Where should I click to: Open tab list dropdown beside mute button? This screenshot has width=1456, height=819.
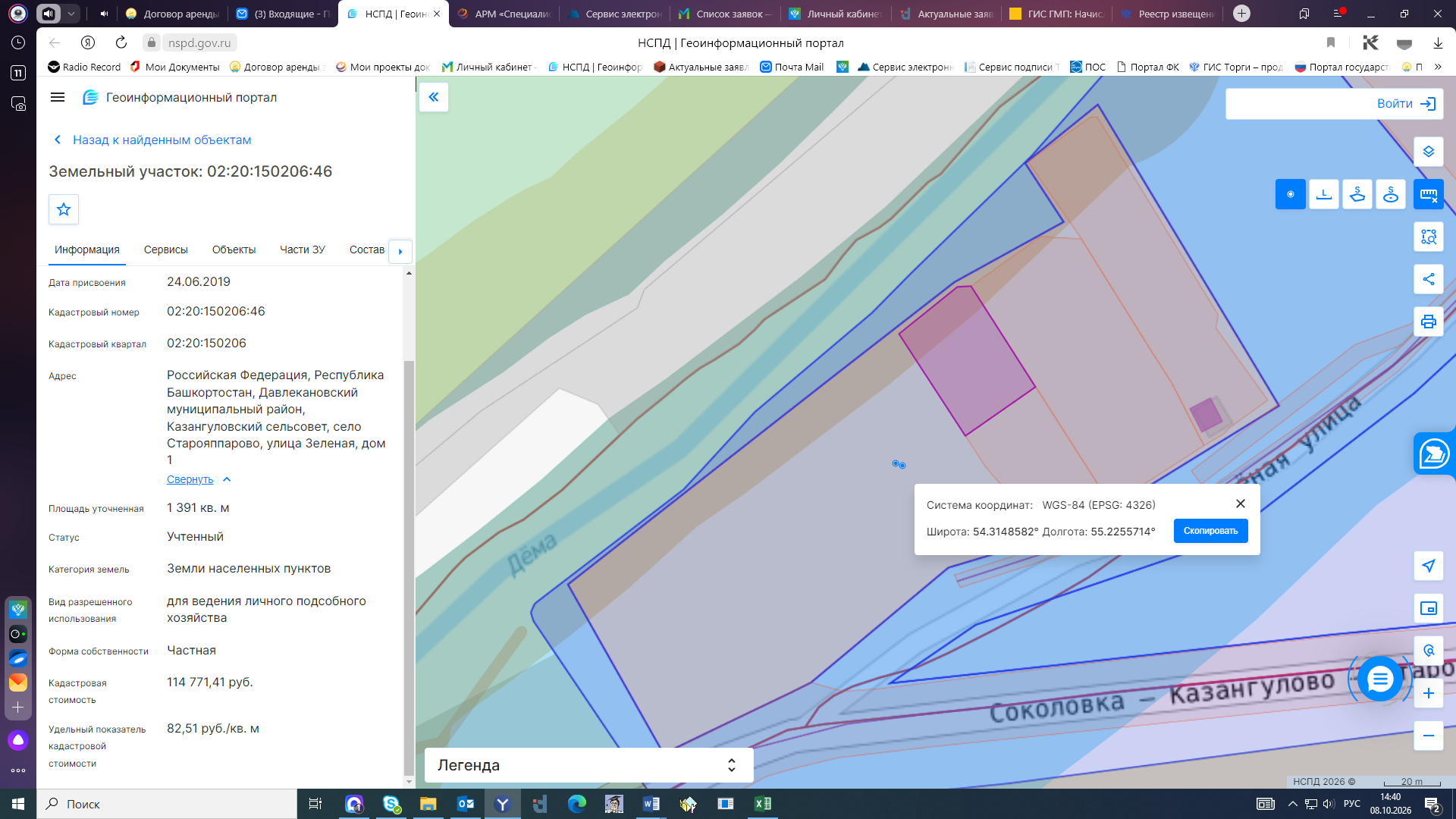(x=71, y=14)
